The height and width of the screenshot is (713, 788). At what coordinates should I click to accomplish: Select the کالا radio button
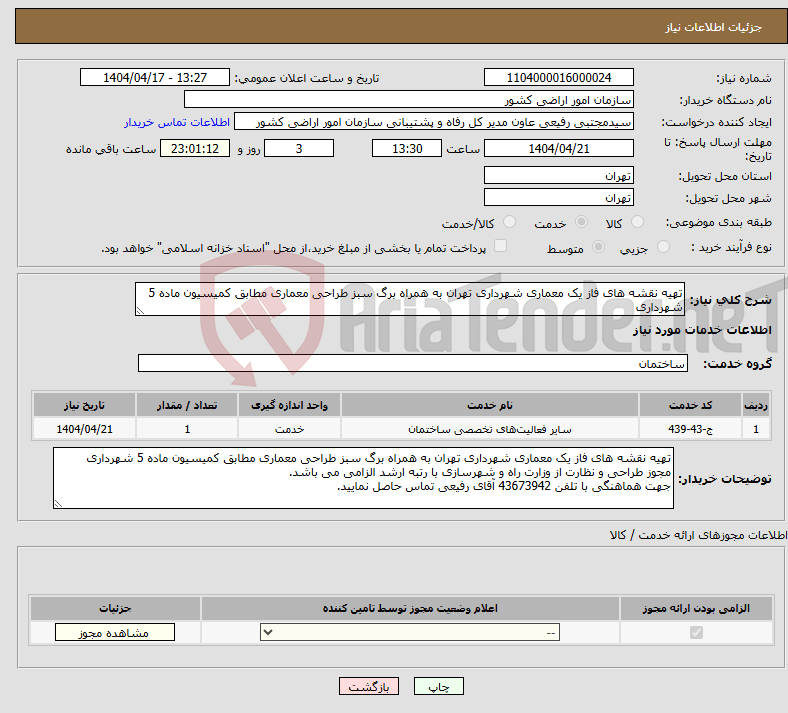tap(637, 222)
